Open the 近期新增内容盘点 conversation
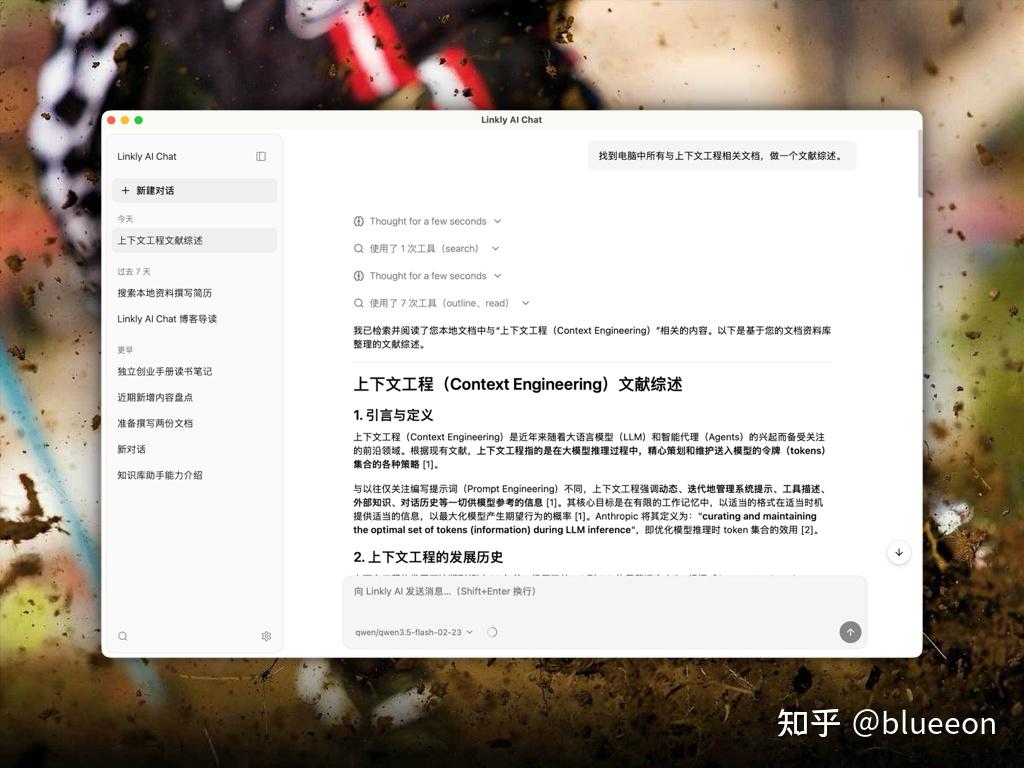This screenshot has height=768, width=1024. (195, 397)
